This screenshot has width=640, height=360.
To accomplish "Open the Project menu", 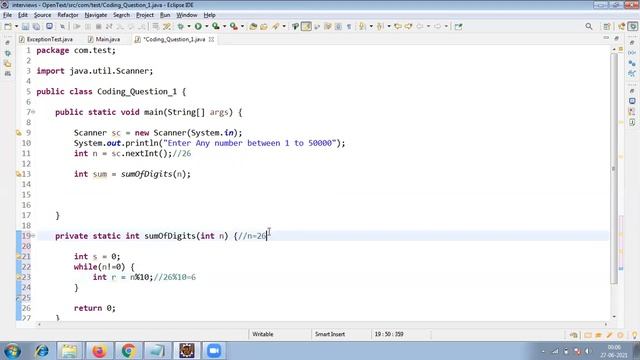I will pos(145,15).
